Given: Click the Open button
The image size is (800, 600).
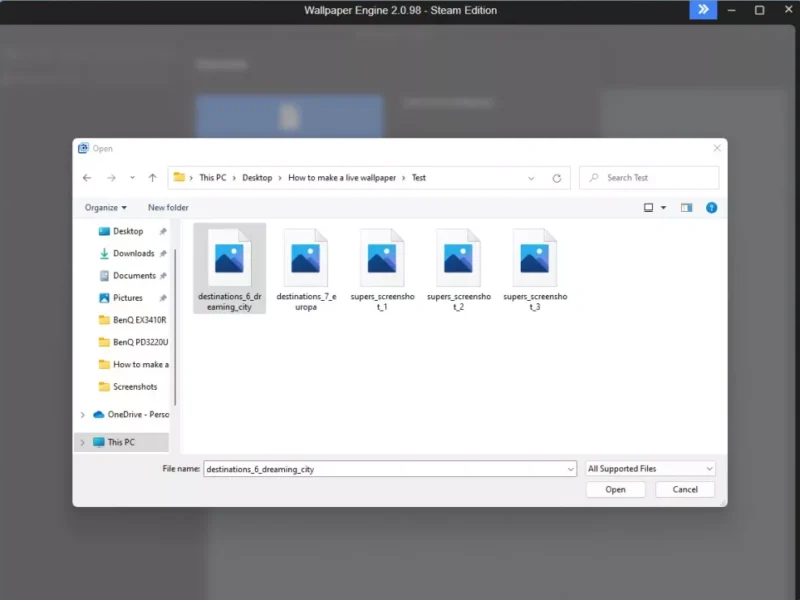Looking at the screenshot, I should (615, 490).
